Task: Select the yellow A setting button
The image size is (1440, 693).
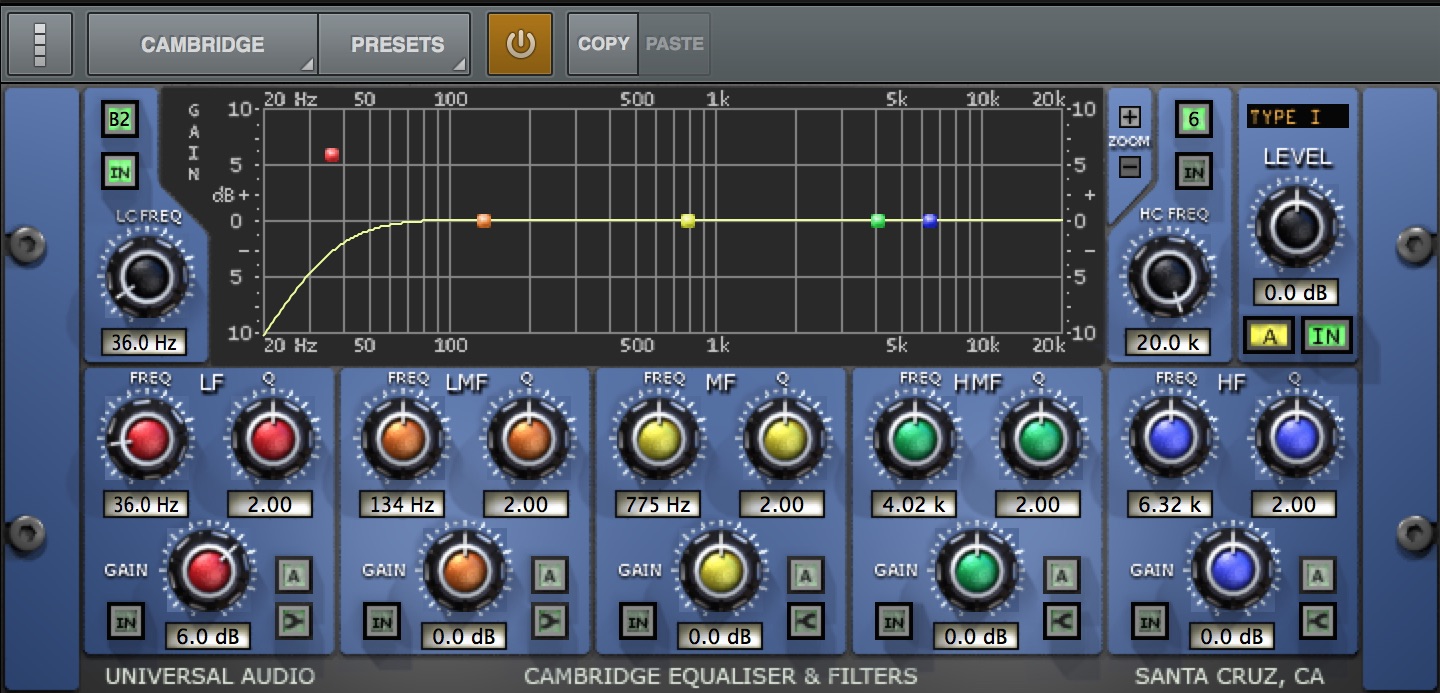Action: (x=1269, y=336)
